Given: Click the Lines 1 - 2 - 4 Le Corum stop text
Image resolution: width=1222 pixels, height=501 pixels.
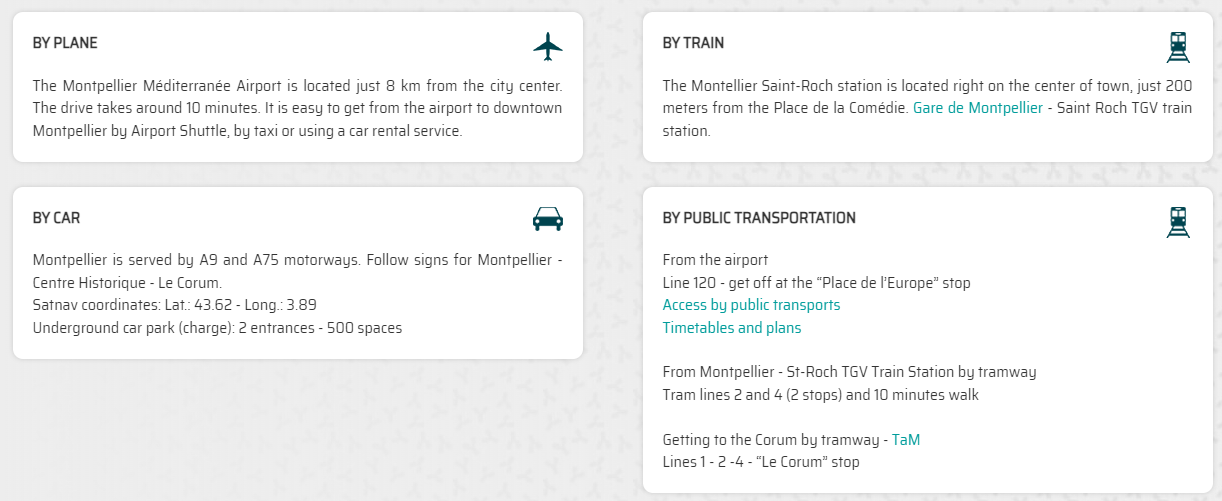Looking at the screenshot, I should tap(761, 462).
